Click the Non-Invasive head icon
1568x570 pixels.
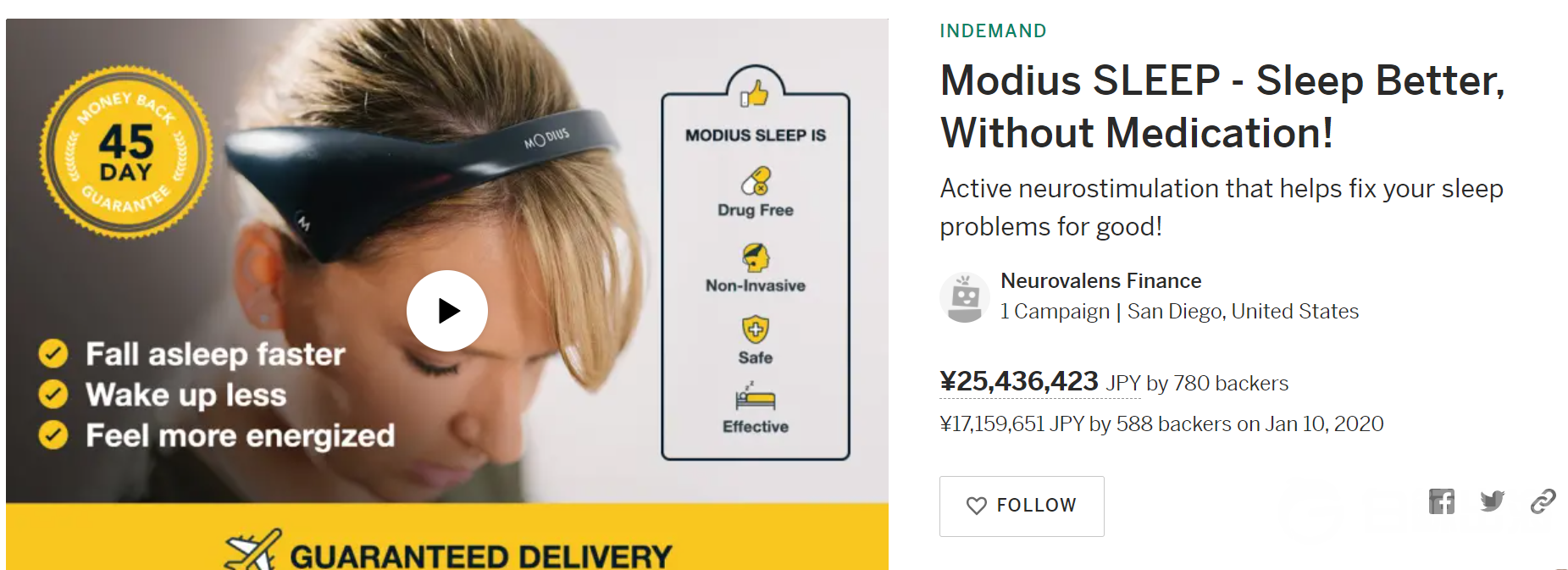click(x=755, y=257)
